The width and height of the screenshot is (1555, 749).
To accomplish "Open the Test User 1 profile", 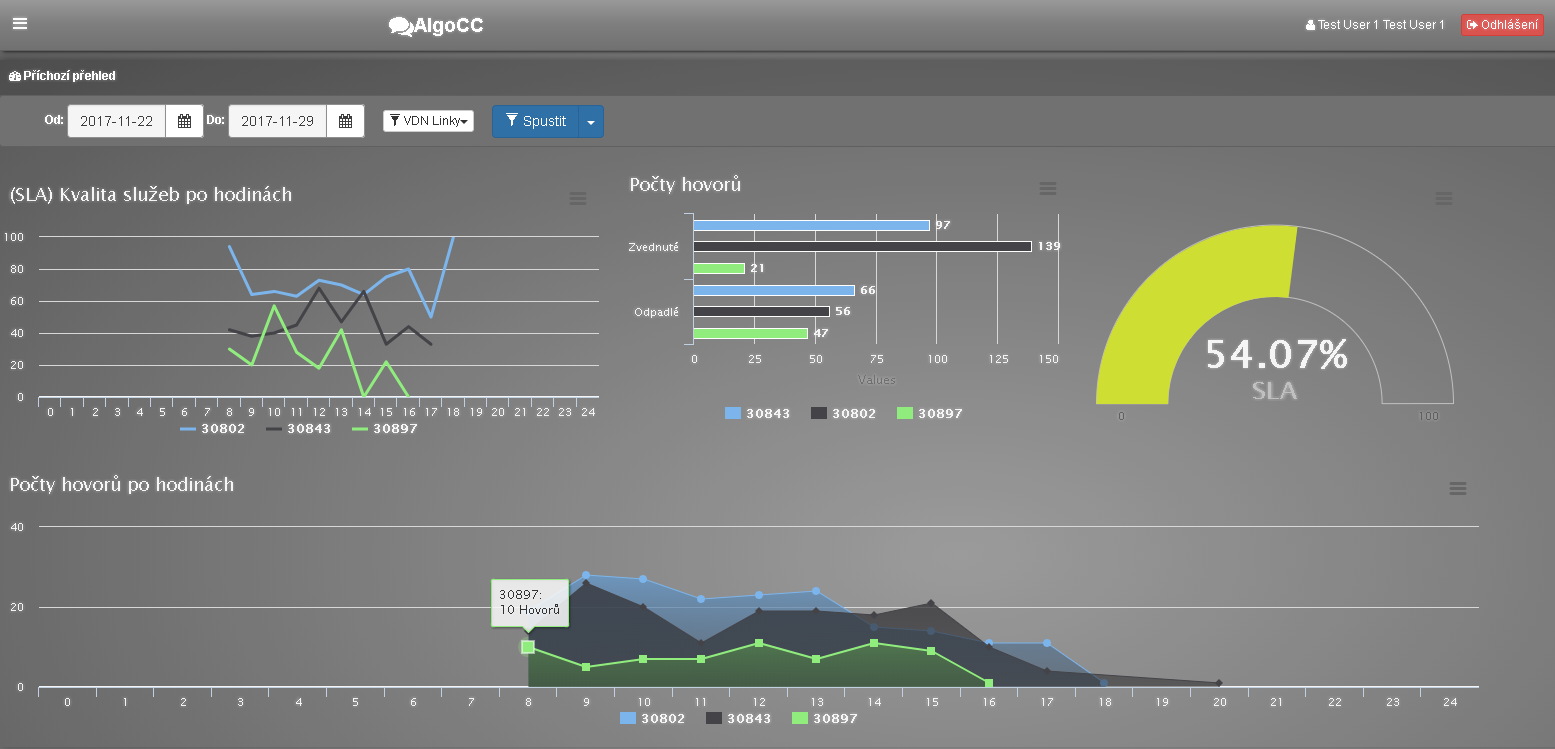I will pos(1375,25).
